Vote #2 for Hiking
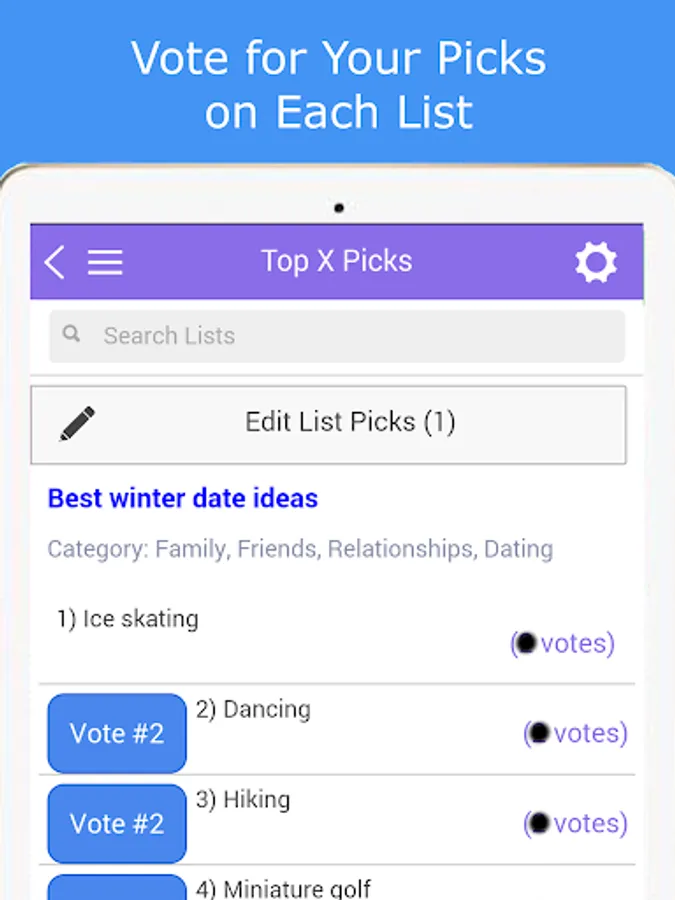Image resolution: width=675 pixels, height=900 pixels. coord(117,823)
